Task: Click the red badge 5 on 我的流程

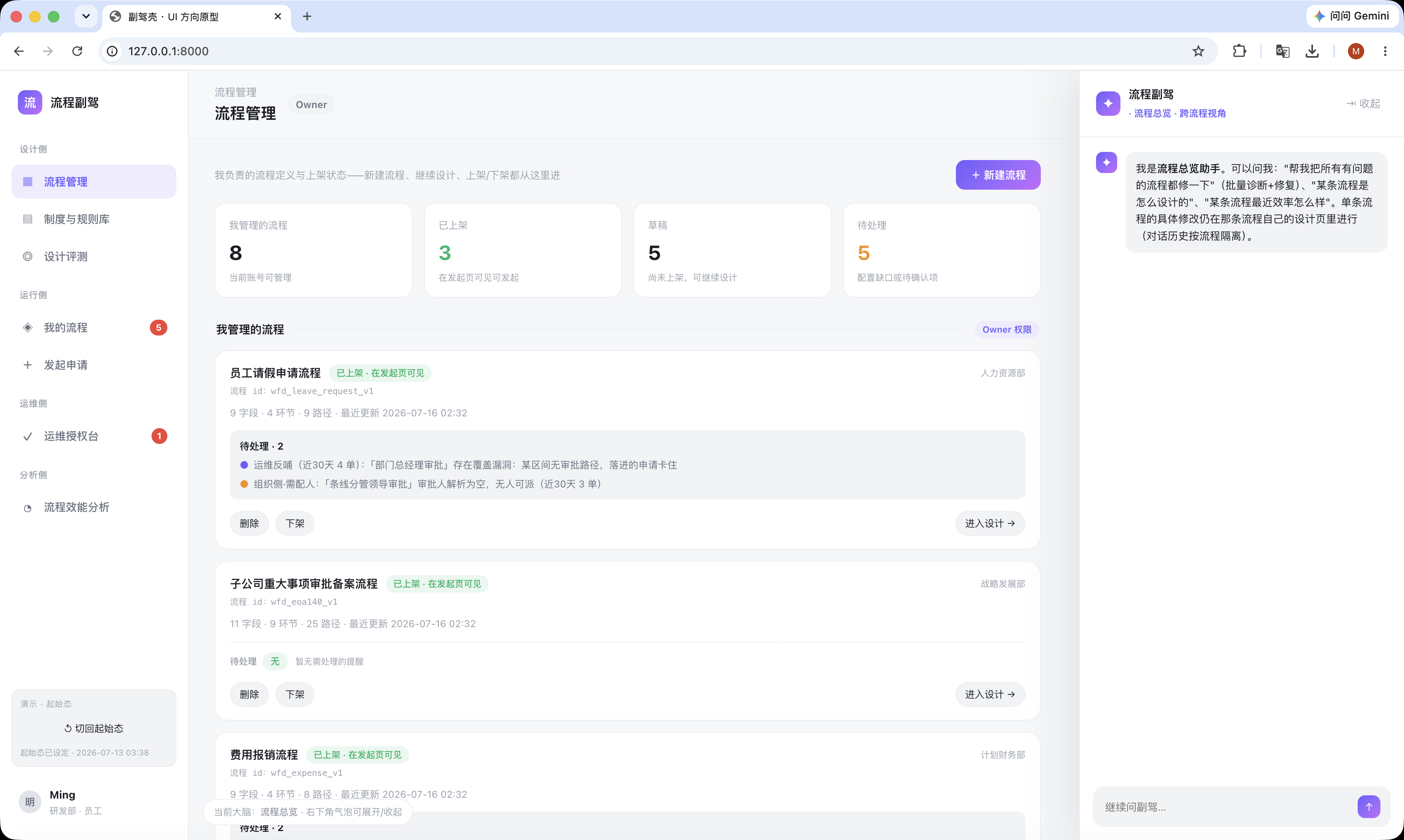Action: (158, 328)
